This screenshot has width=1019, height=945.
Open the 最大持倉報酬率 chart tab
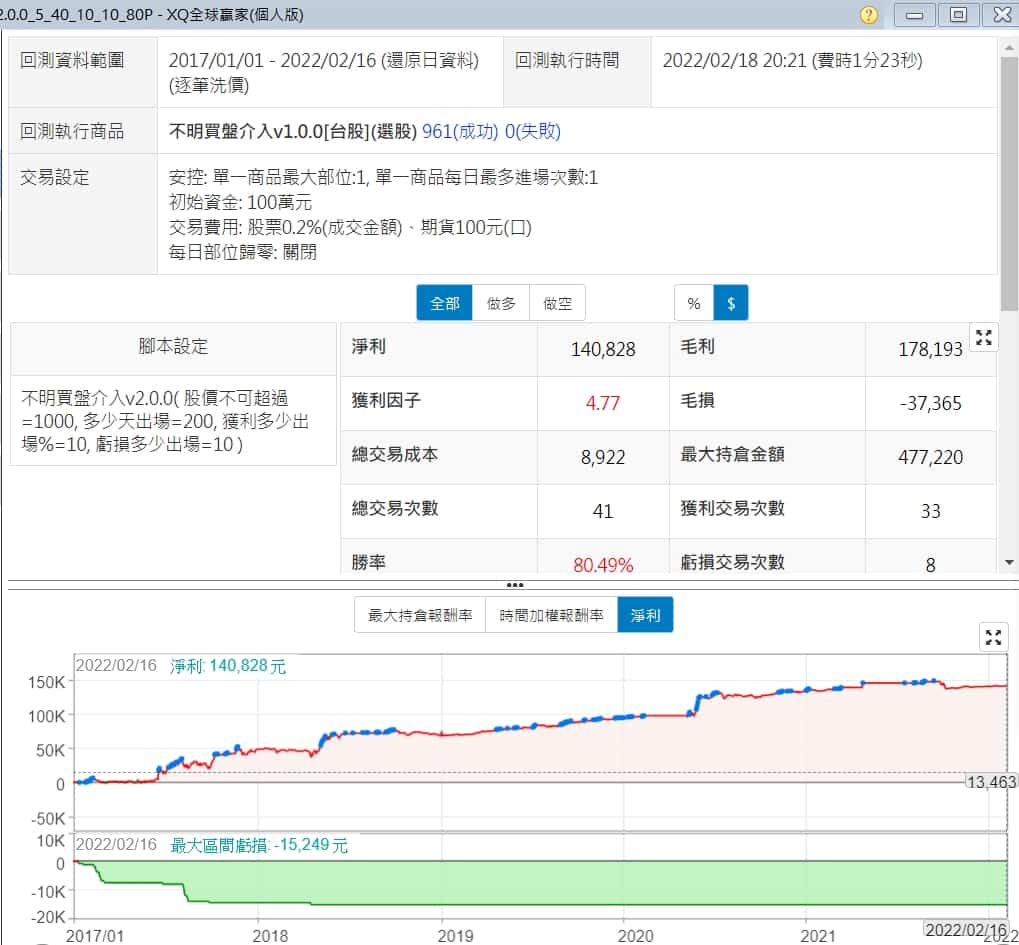tap(420, 615)
